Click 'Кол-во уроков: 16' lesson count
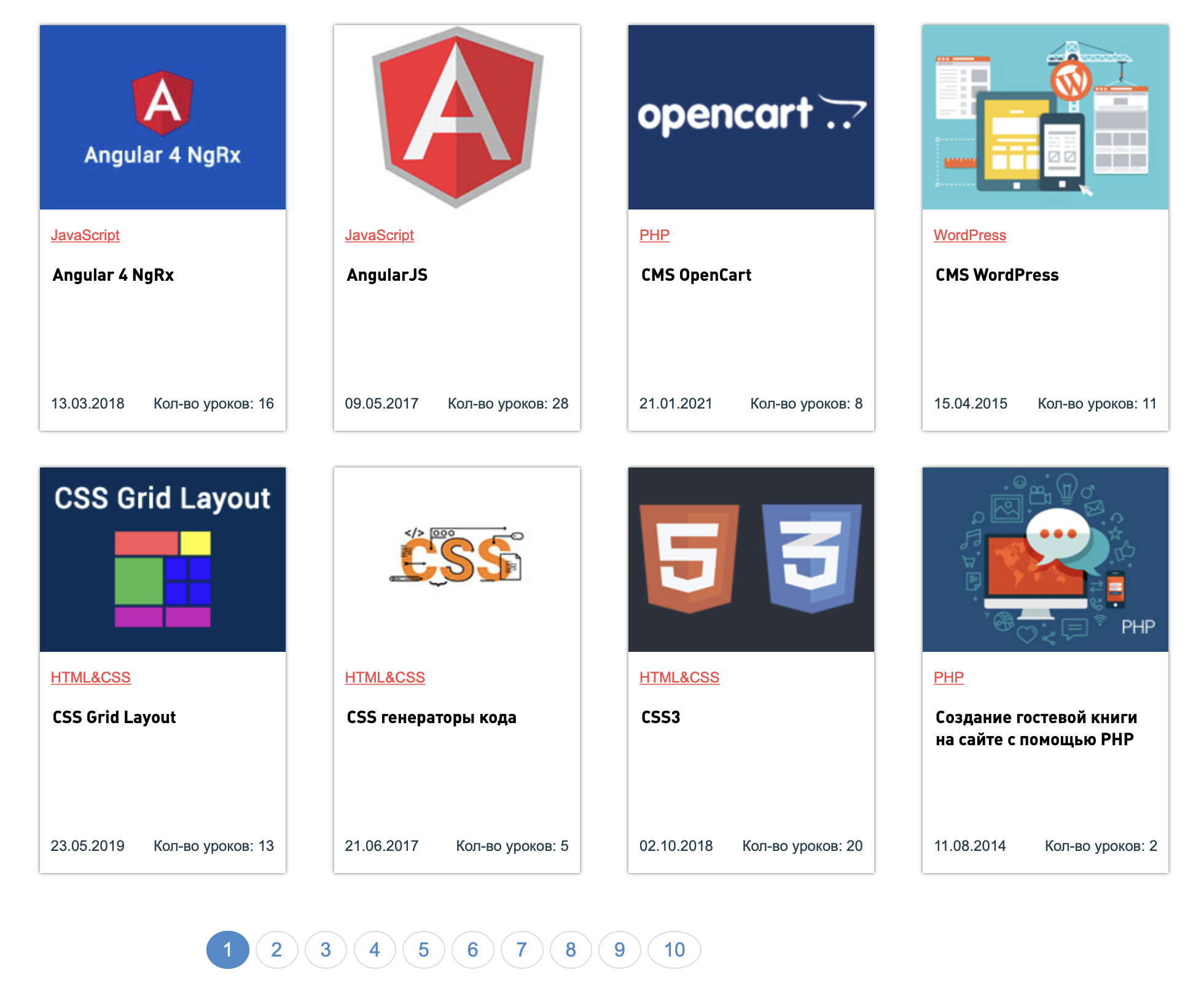 coord(214,404)
